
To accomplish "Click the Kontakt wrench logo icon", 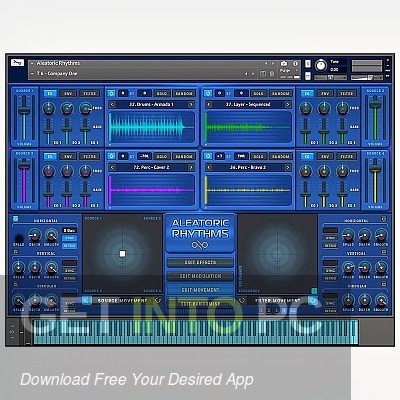I will point(17,63).
